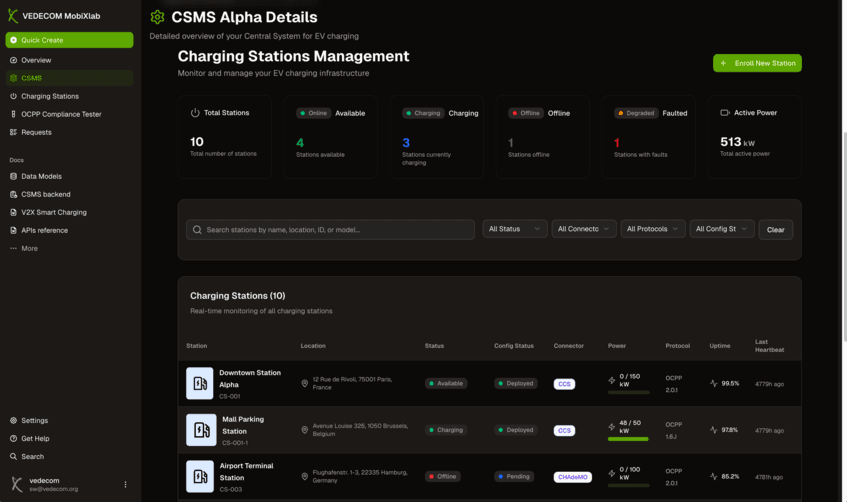Click the station search input field
This screenshot has width=847, height=502.
pyautogui.click(x=331, y=230)
